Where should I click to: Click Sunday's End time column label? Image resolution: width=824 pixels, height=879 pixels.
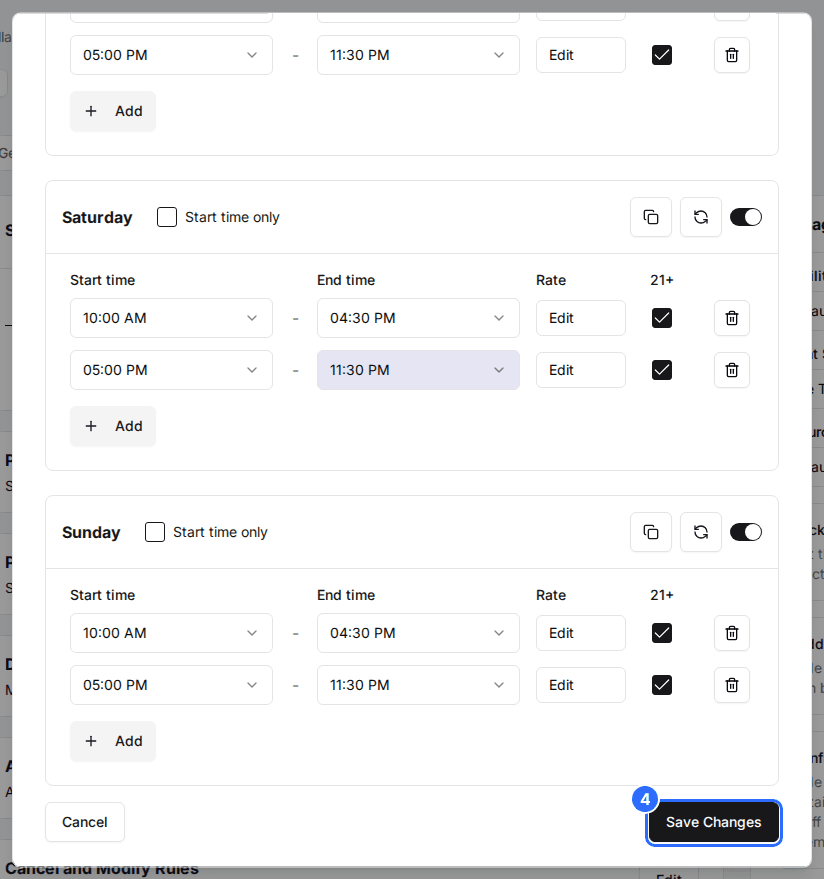tap(346, 595)
